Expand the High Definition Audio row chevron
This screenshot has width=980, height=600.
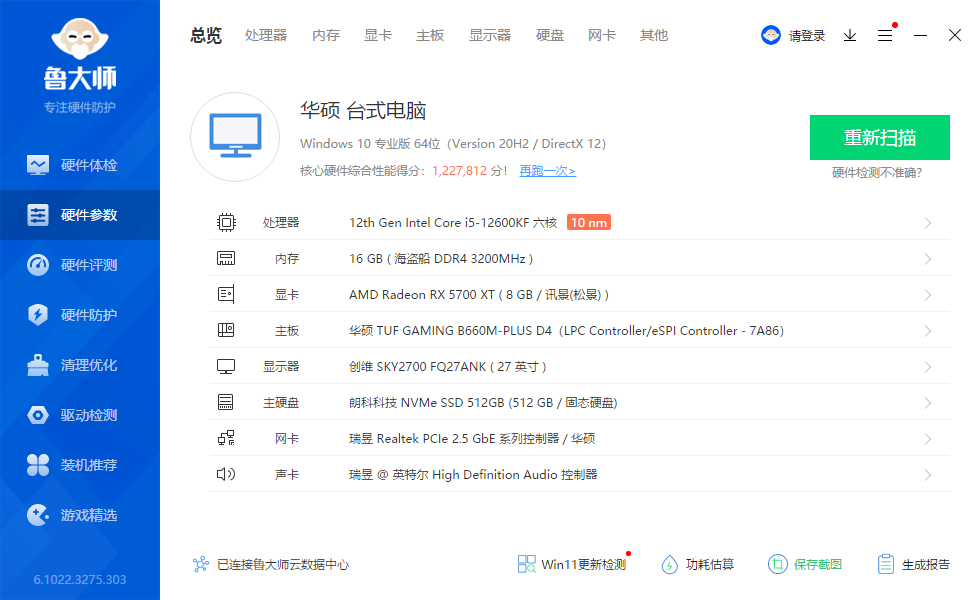point(928,475)
